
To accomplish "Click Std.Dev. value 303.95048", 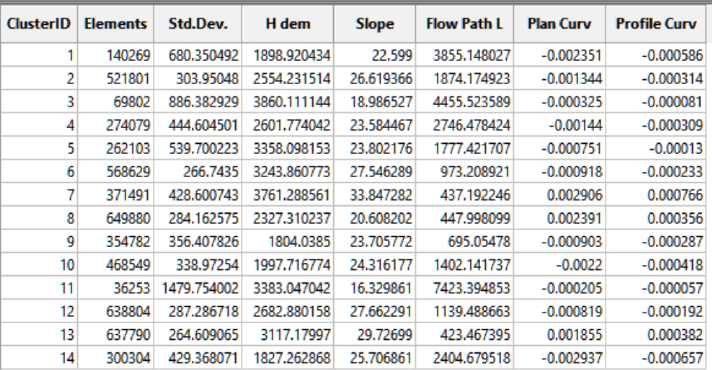I will coord(198,79).
